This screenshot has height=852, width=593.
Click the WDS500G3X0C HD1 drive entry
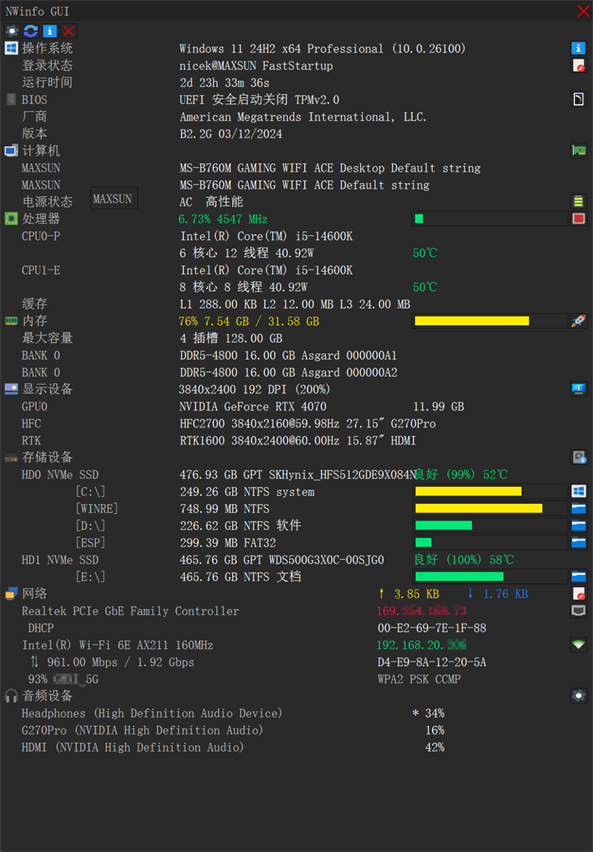[x=282, y=560]
